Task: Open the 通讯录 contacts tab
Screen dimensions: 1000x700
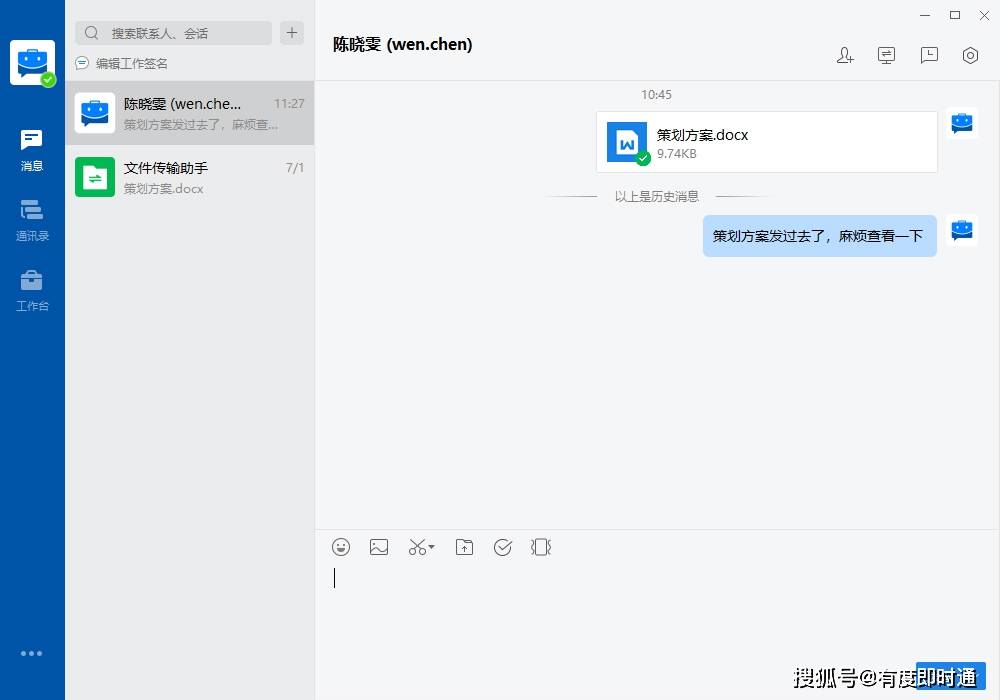Action: pos(32,221)
